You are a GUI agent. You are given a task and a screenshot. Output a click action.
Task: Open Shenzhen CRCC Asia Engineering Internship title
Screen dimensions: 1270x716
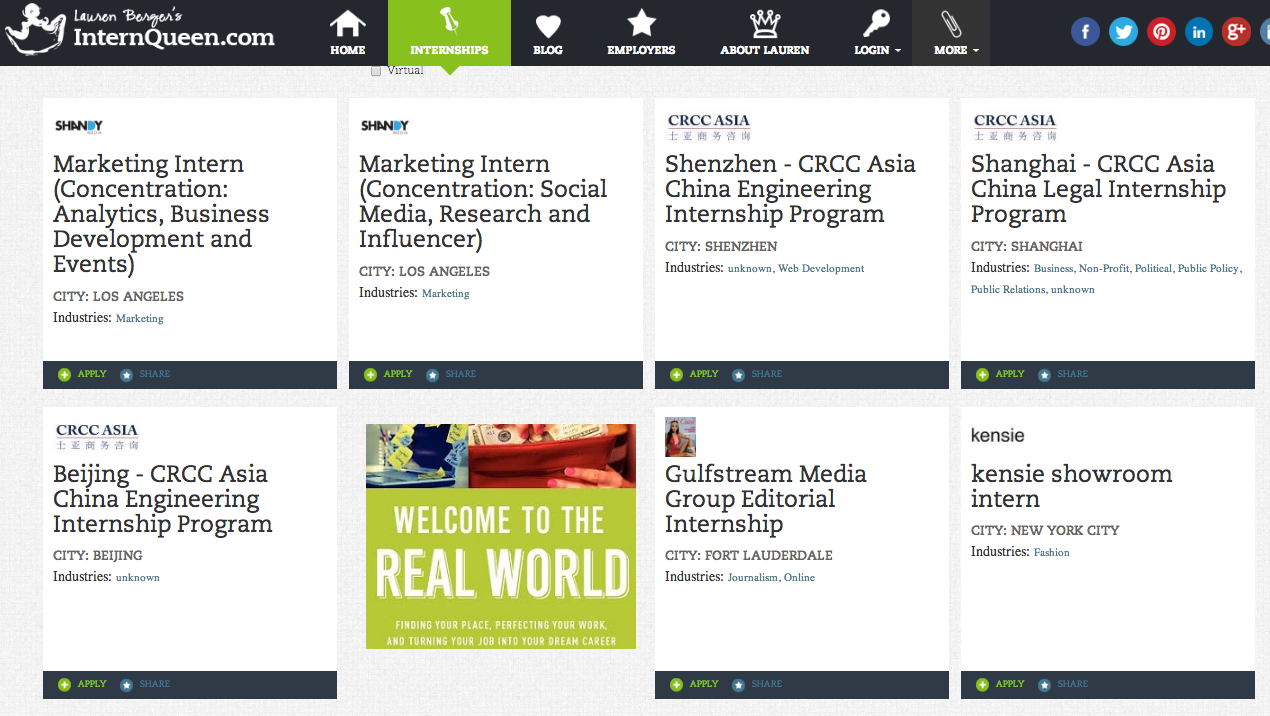coord(790,189)
